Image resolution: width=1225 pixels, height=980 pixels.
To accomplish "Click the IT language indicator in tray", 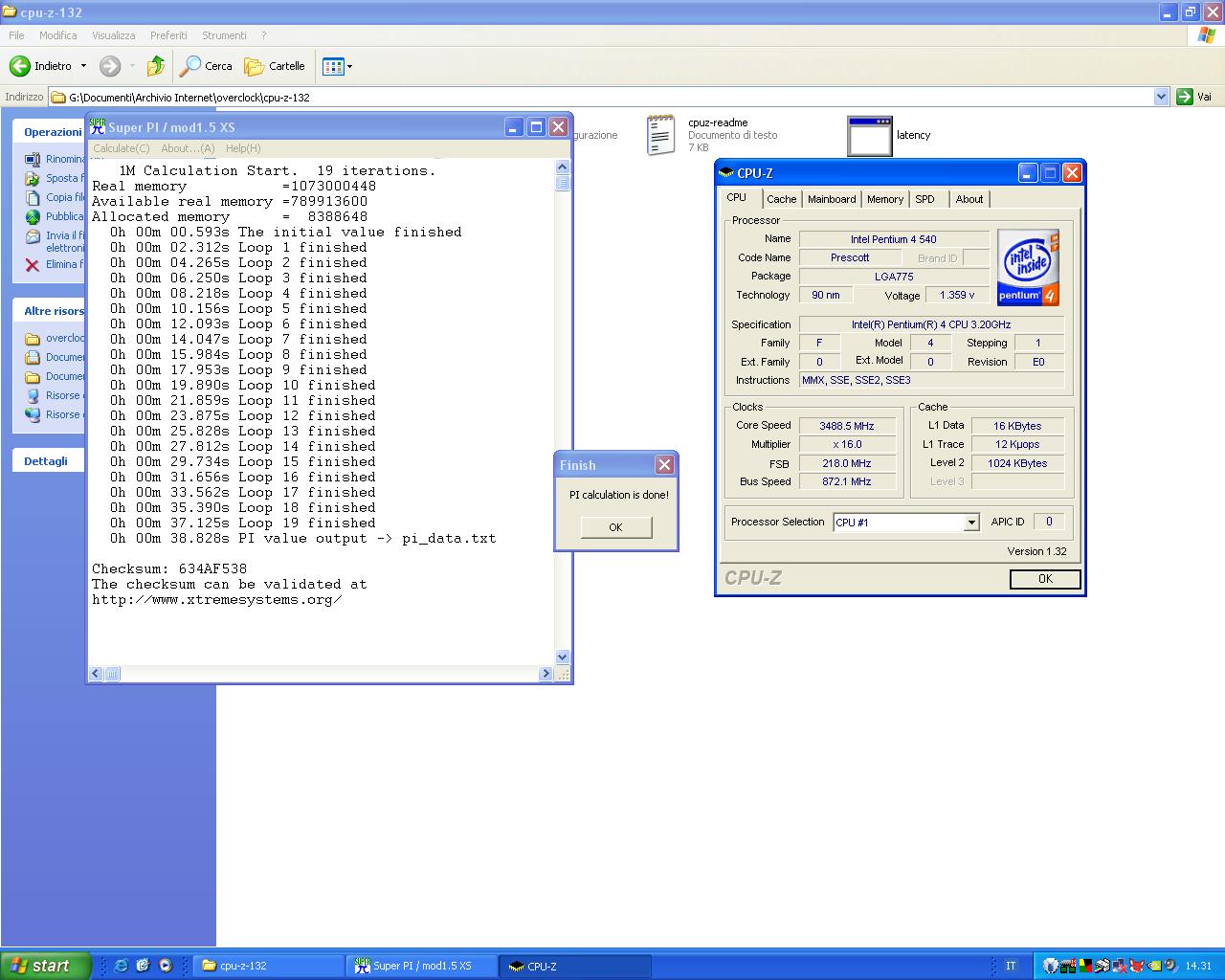I will coord(1011,966).
